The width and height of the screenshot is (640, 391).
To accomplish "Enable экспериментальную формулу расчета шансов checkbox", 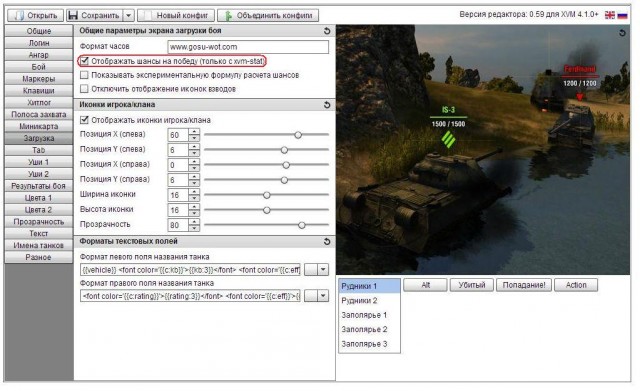I will point(84,75).
